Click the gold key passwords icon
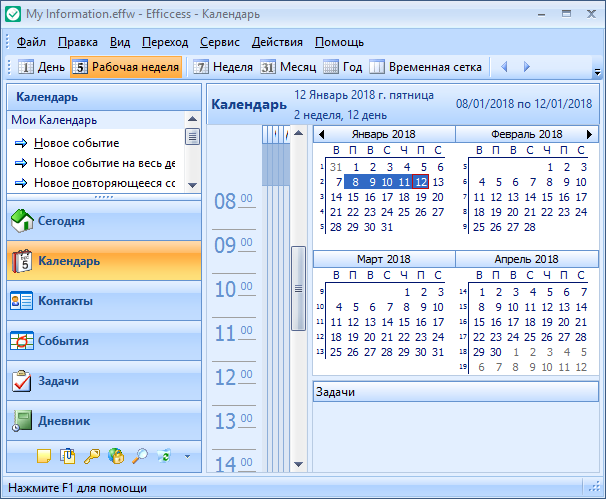The height and width of the screenshot is (499, 606). pyautogui.click(x=92, y=456)
